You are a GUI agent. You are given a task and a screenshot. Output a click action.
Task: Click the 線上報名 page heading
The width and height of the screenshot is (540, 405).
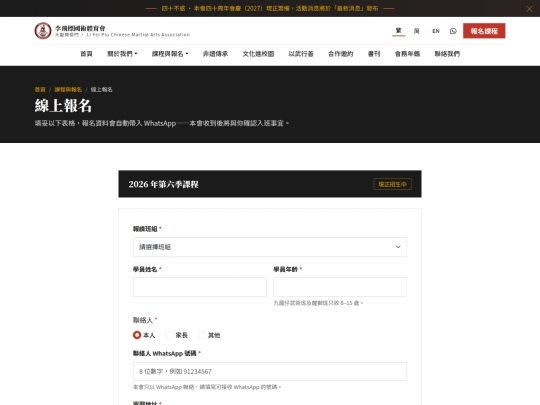[63, 105]
